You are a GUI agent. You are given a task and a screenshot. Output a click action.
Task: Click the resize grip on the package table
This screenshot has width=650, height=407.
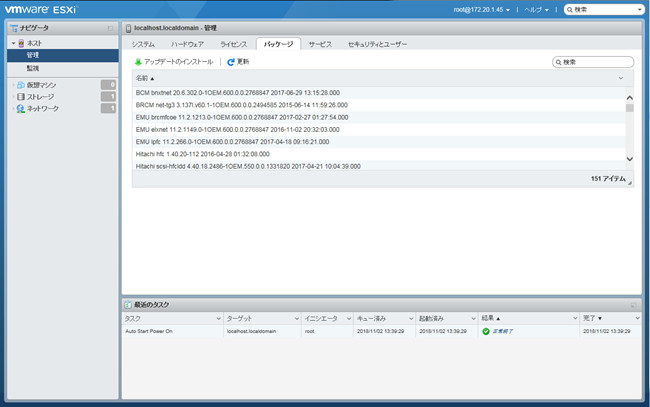(630, 183)
